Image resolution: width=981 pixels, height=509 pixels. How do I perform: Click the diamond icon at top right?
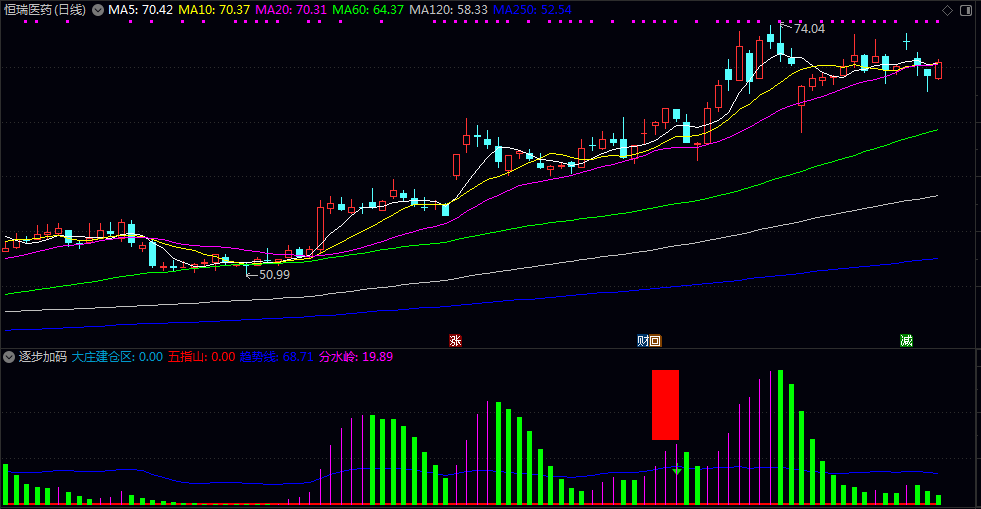pos(947,10)
